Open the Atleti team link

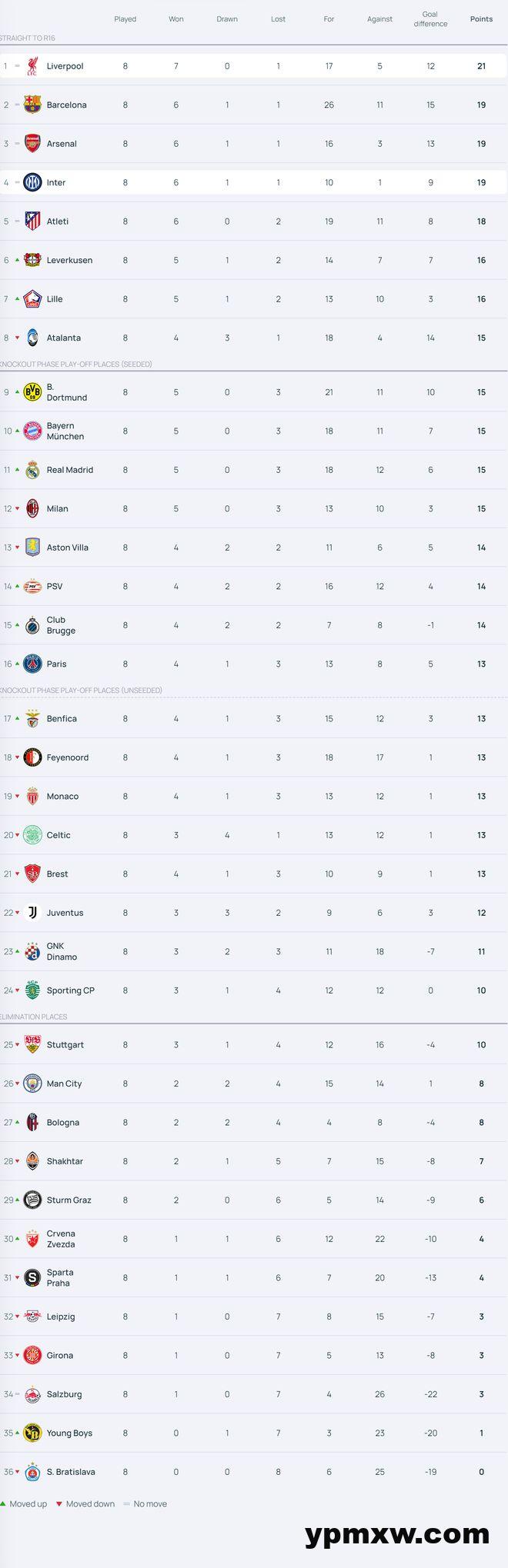(x=58, y=221)
